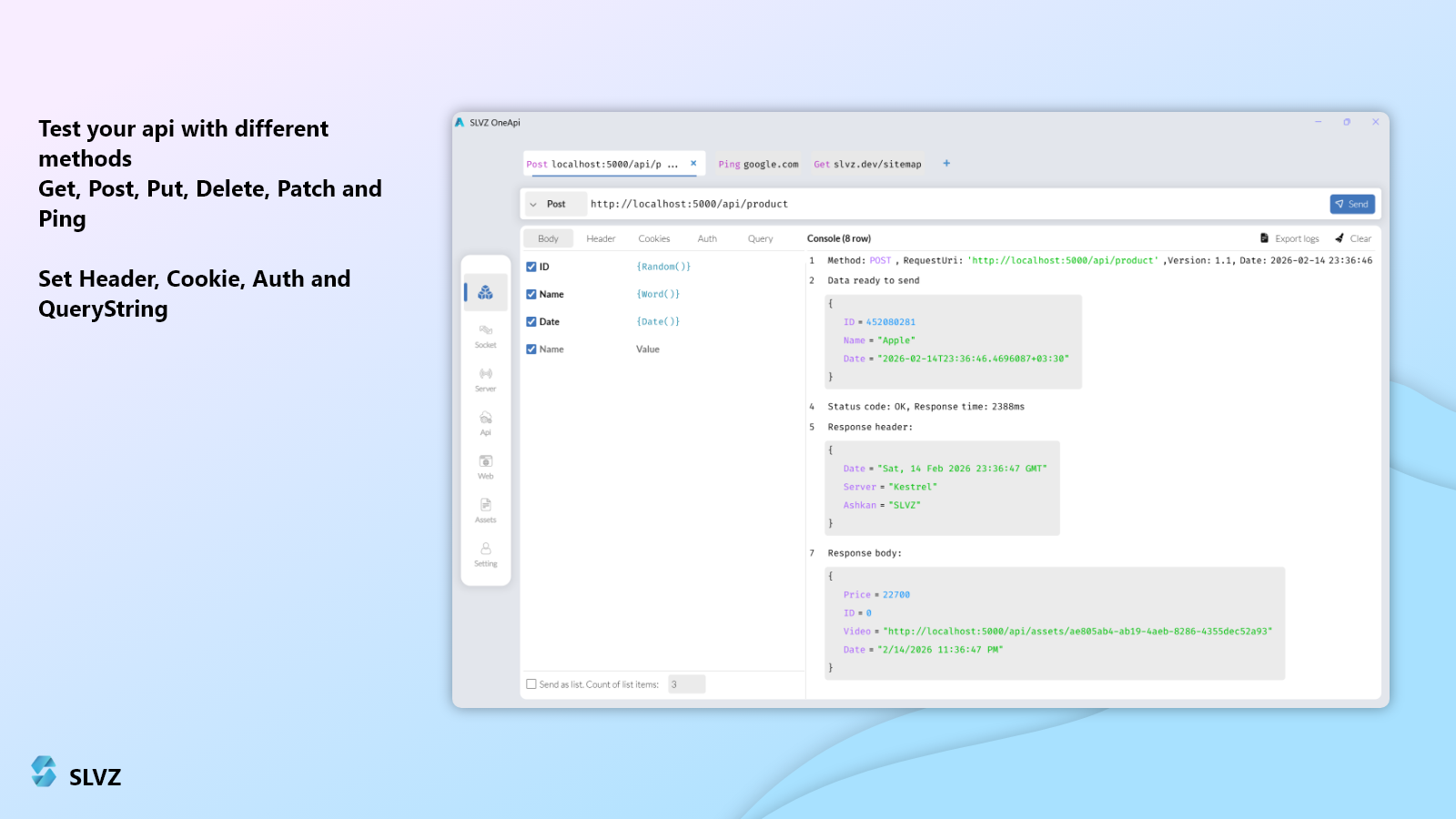Switch to the Ping google.com tab
The height and width of the screenshot is (819, 1456).
tap(758, 165)
